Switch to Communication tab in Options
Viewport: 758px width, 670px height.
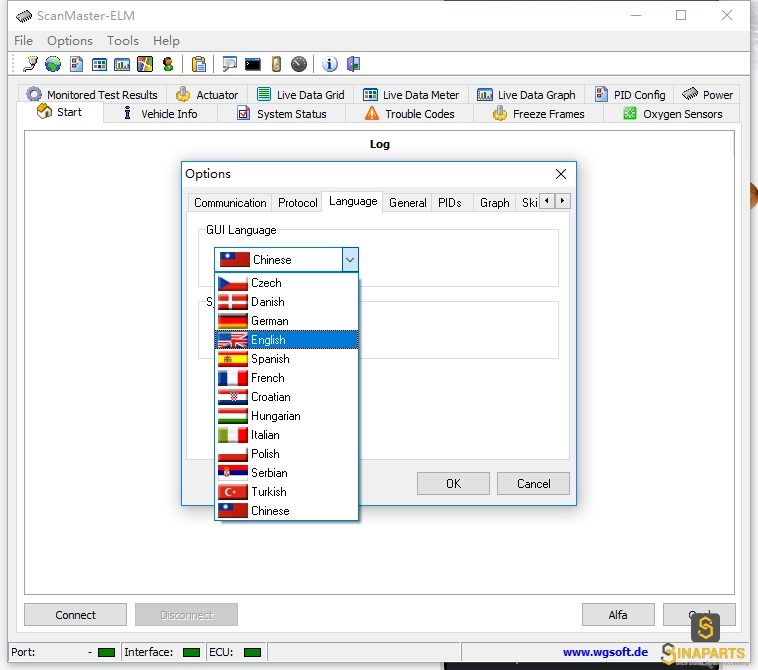[x=230, y=203]
